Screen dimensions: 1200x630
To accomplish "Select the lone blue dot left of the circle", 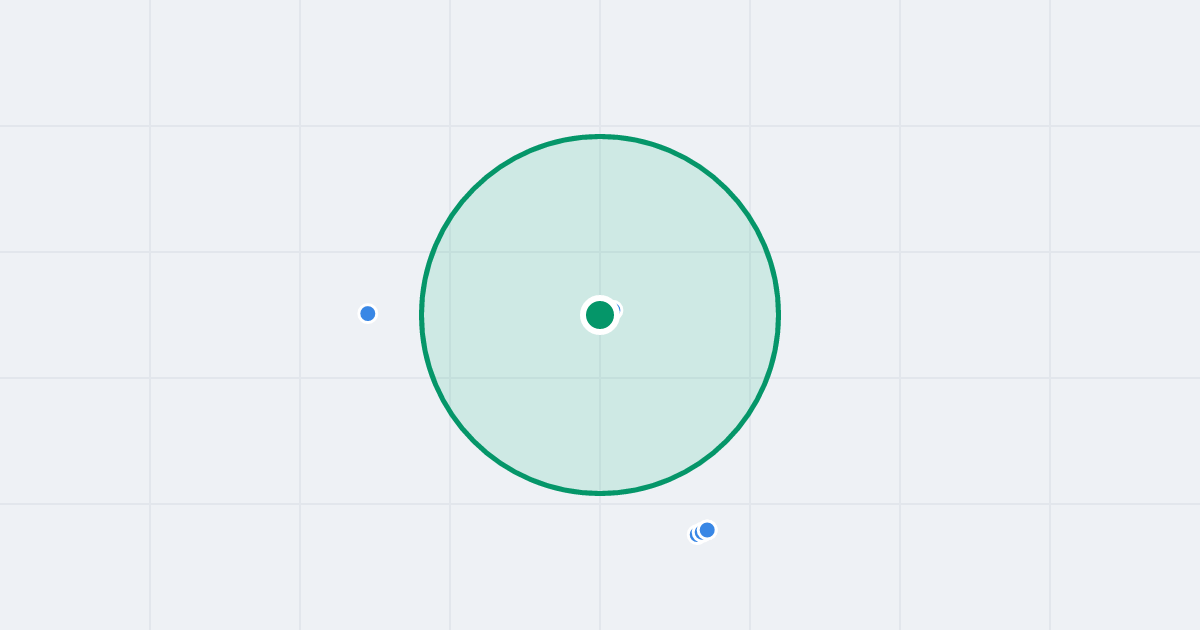I will coord(368,314).
